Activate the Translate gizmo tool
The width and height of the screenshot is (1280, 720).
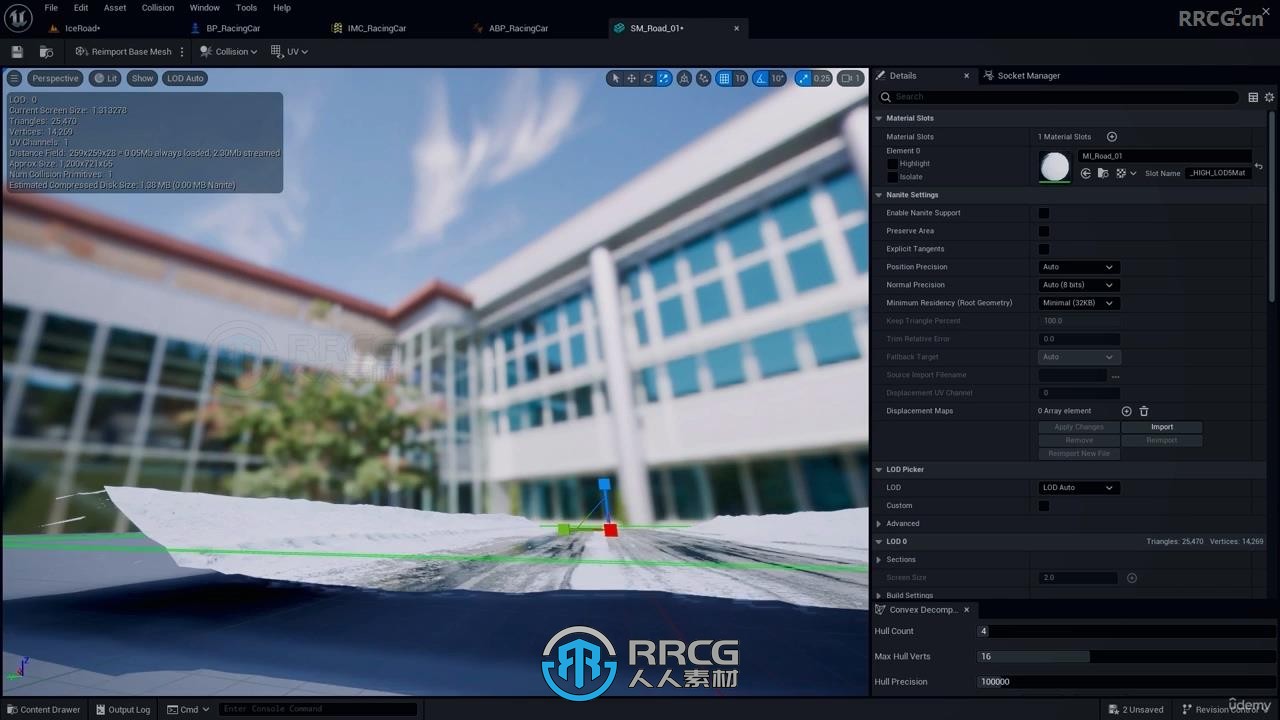pyautogui.click(x=631, y=78)
